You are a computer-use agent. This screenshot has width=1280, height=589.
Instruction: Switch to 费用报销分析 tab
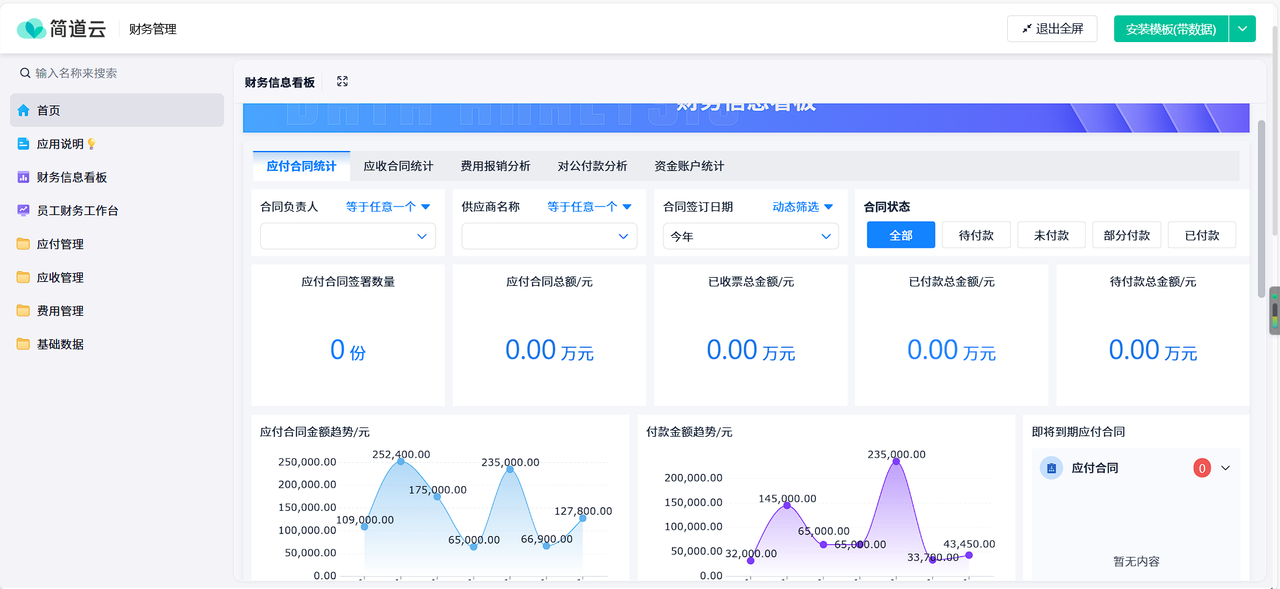click(x=495, y=166)
